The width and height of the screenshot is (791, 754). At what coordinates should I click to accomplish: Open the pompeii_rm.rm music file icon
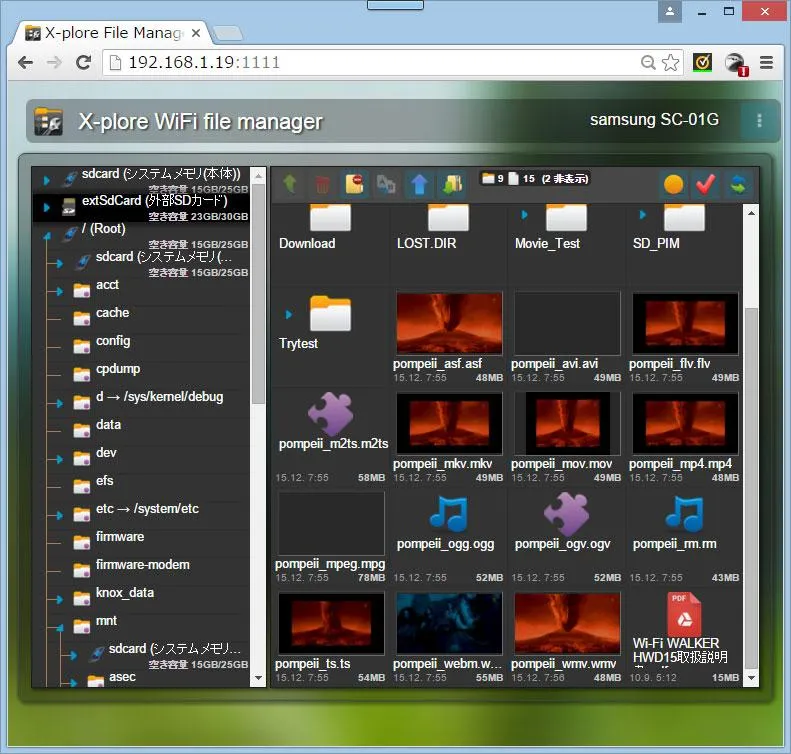click(x=685, y=514)
